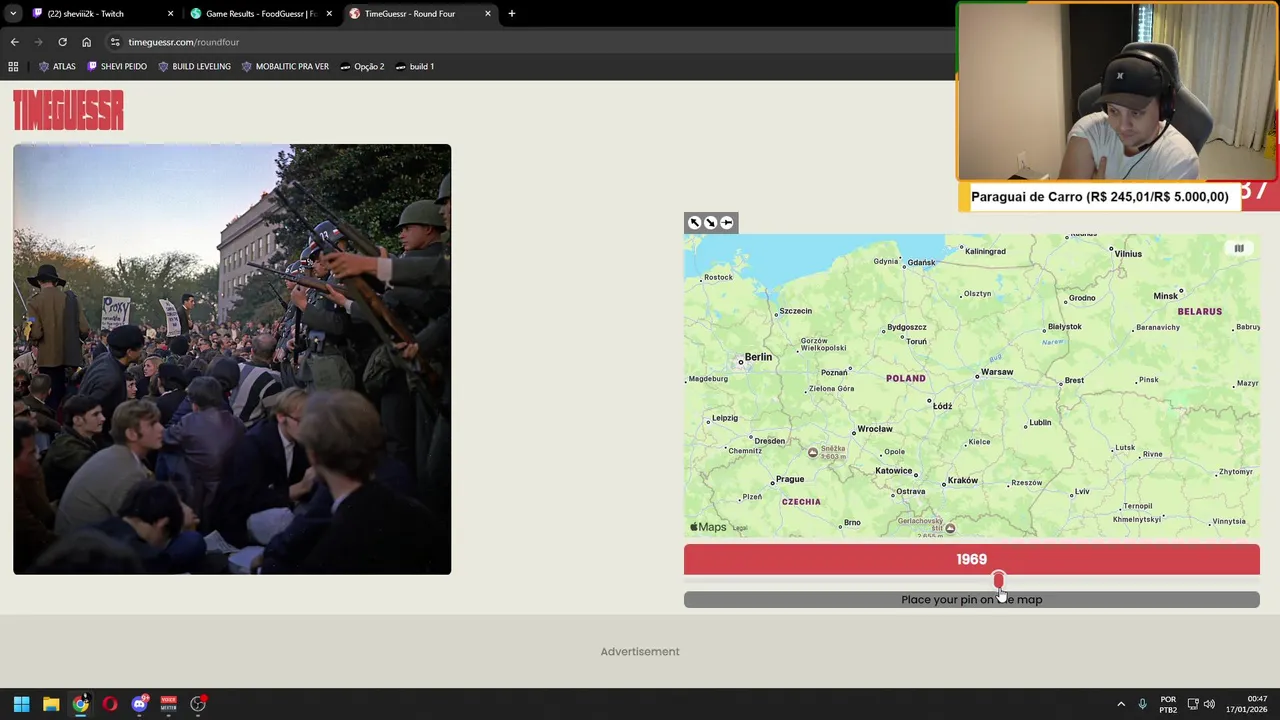Image resolution: width=1280 pixels, height=720 pixels.
Task: Click Berlin on the map
Action: tap(757, 357)
